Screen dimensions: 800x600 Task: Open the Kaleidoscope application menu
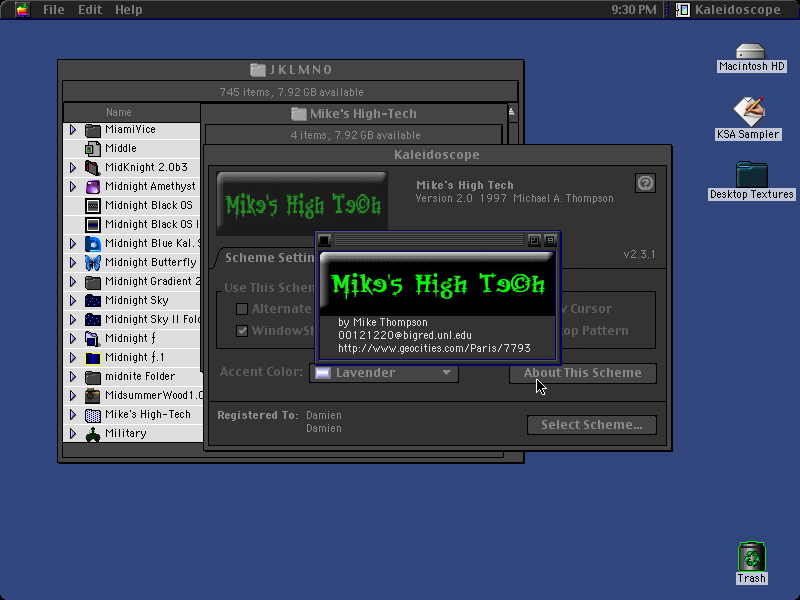[x=728, y=9]
